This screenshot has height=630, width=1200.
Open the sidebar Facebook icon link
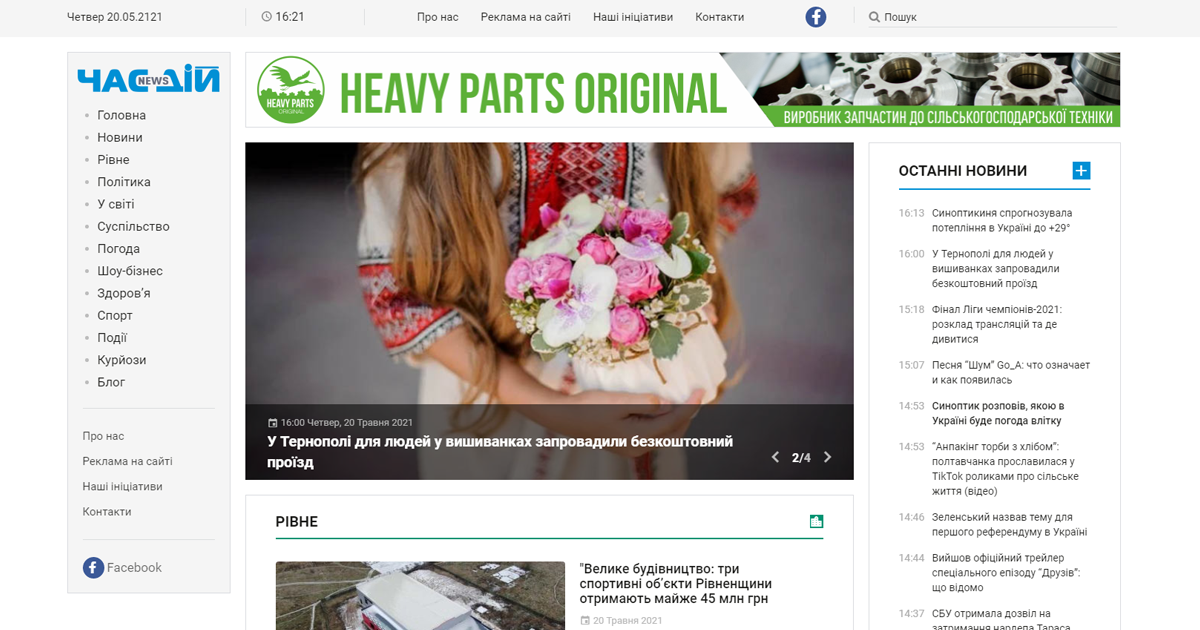pyautogui.click(x=93, y=568)
